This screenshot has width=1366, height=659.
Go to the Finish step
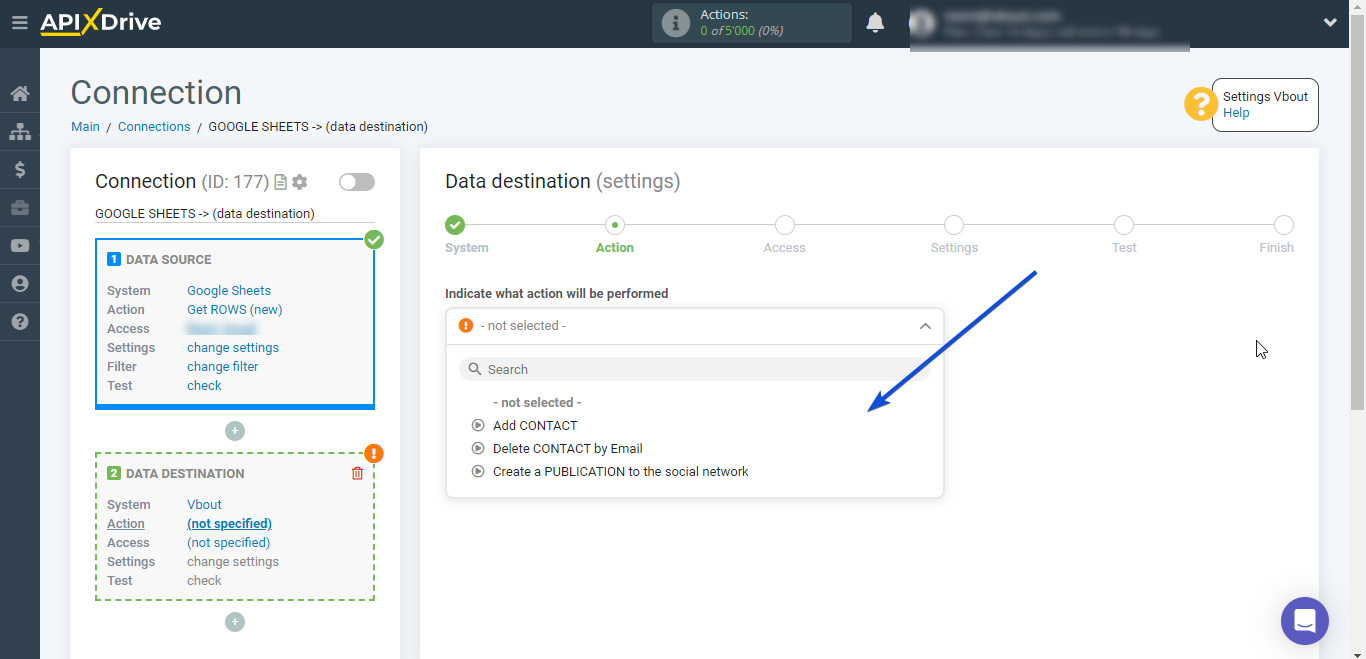click(1284, 225)
